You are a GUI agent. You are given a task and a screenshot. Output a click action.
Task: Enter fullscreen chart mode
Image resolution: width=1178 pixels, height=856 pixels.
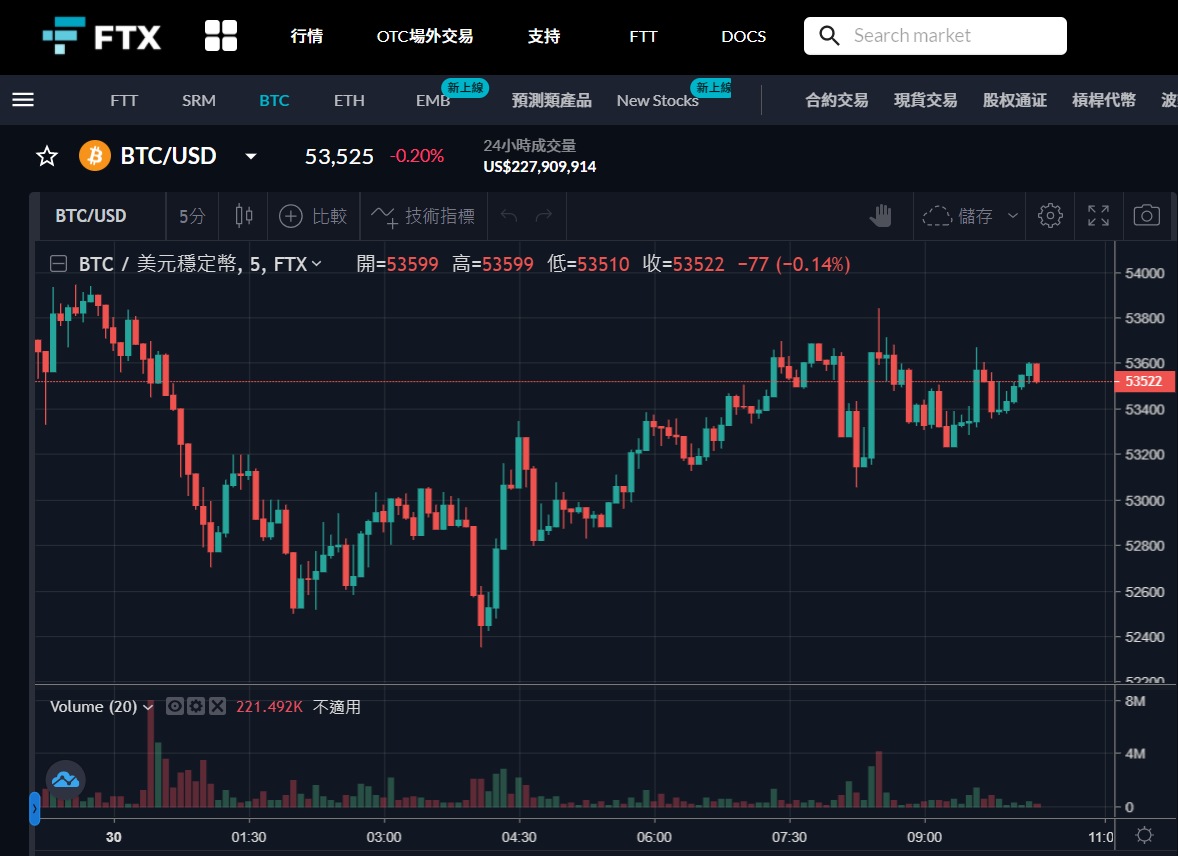[1098, 216]
